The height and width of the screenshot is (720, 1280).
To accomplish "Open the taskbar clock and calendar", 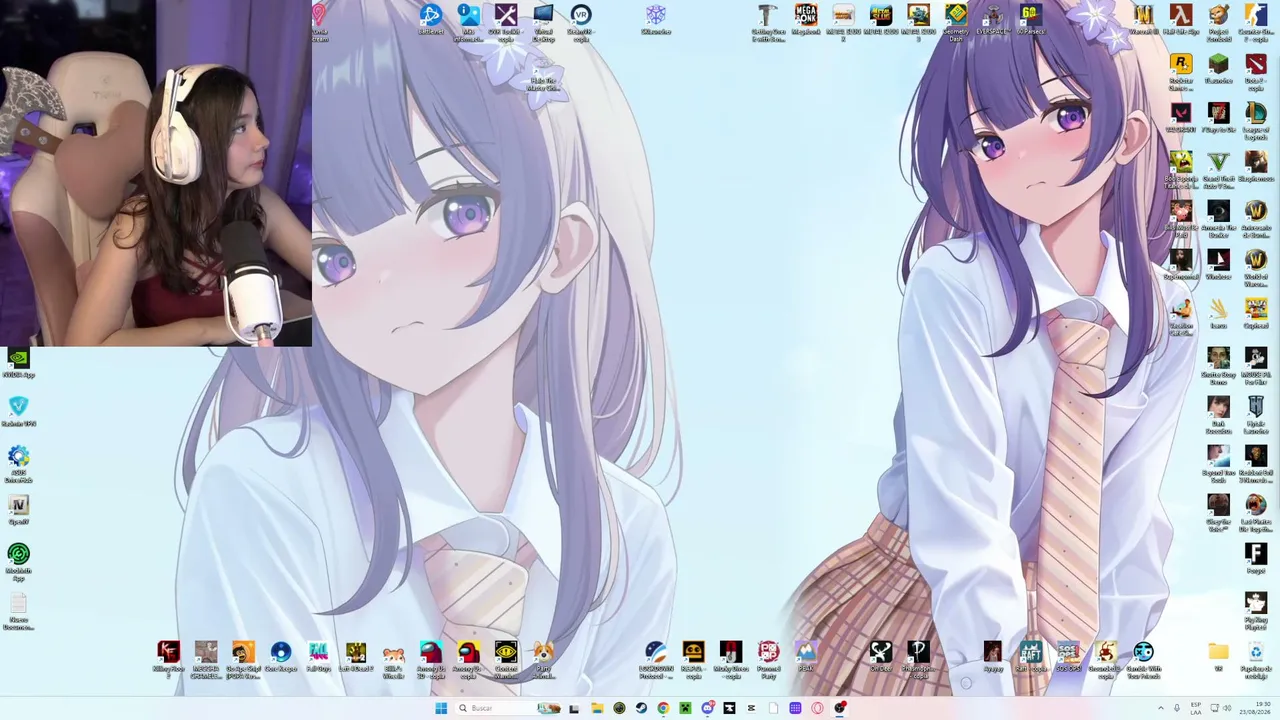I will pos(1254,708).
